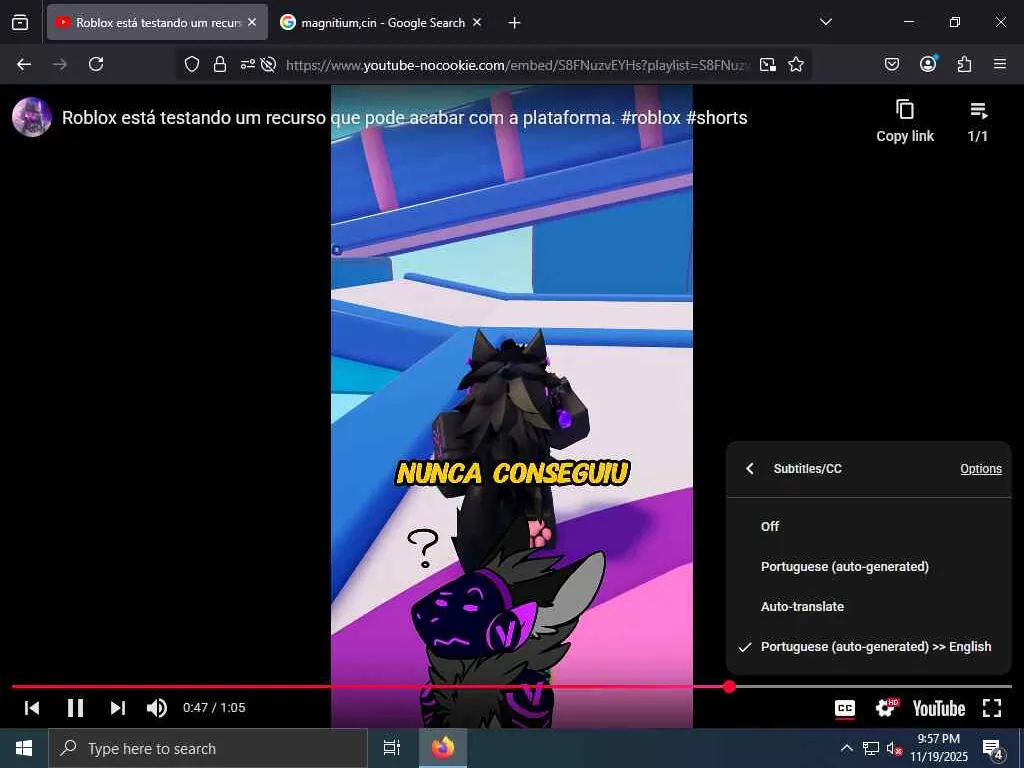This screenshot has width=1024, height=768.
Task: Go back to previous page
Action: [24, 64]
